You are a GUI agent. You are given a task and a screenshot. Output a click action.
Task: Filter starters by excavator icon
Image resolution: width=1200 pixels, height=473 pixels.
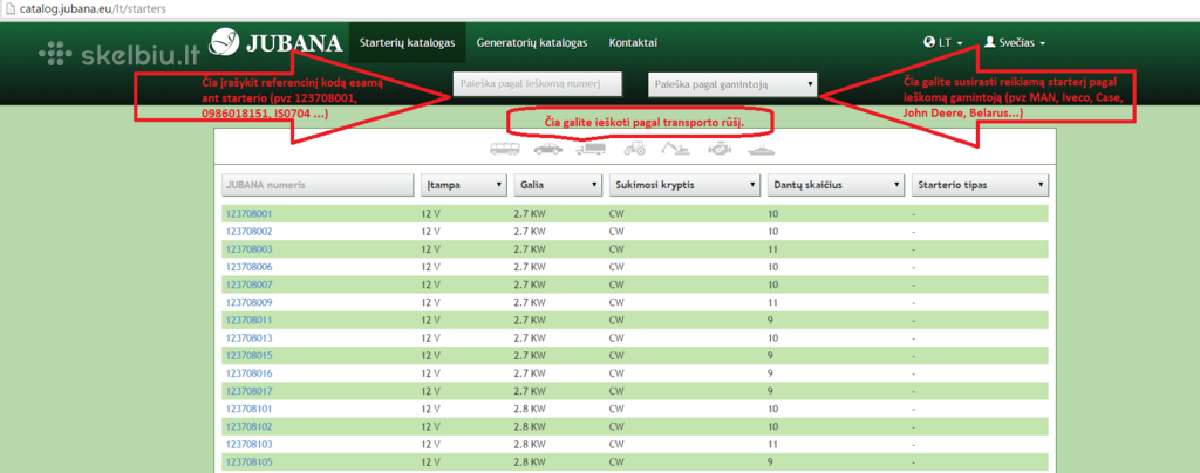(676, 150)
